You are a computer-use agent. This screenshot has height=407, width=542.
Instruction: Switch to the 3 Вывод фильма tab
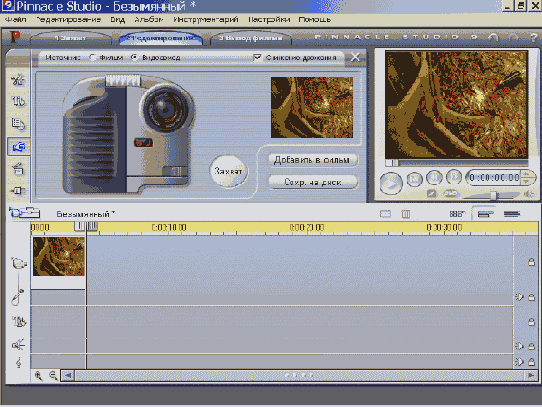[x=251, y=38]
